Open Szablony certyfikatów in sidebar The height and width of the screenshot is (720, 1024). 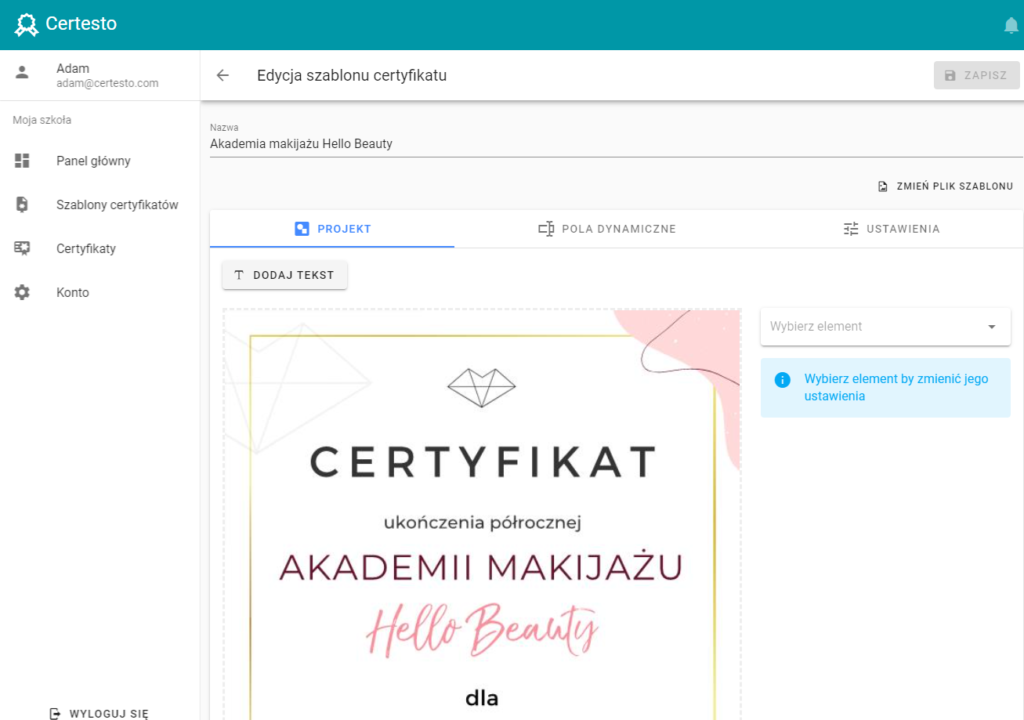[100, 205]
